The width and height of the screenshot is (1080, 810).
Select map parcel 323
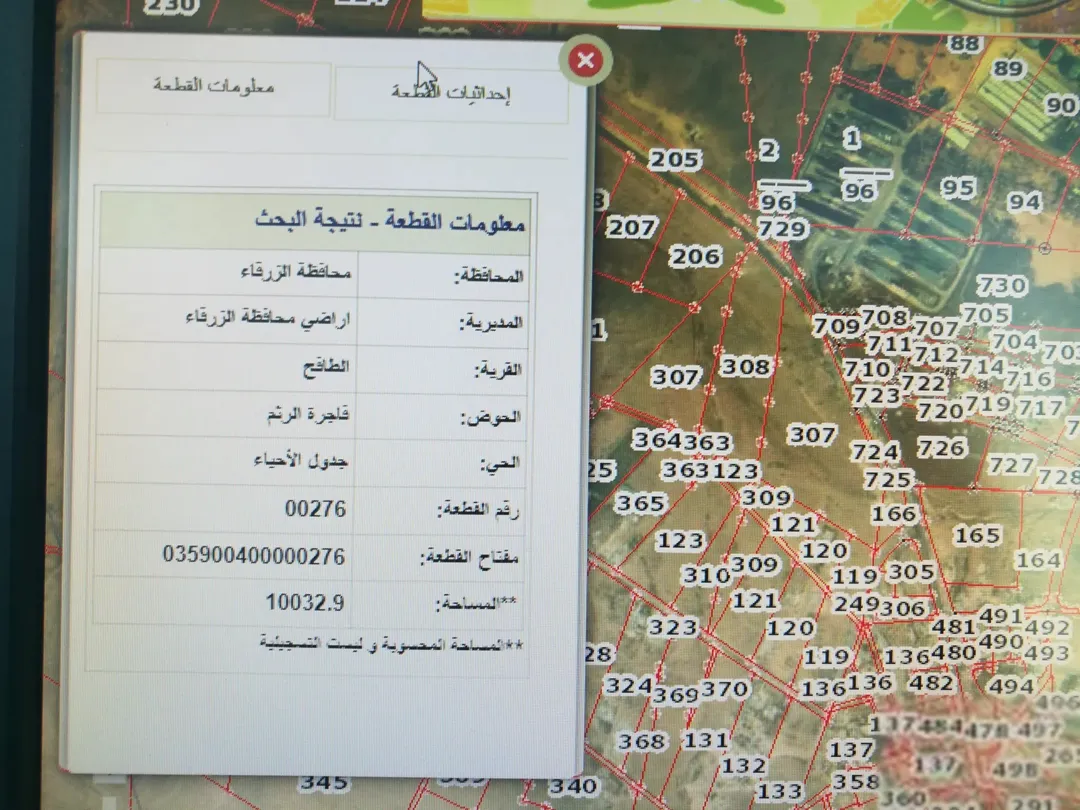(673, 627)
